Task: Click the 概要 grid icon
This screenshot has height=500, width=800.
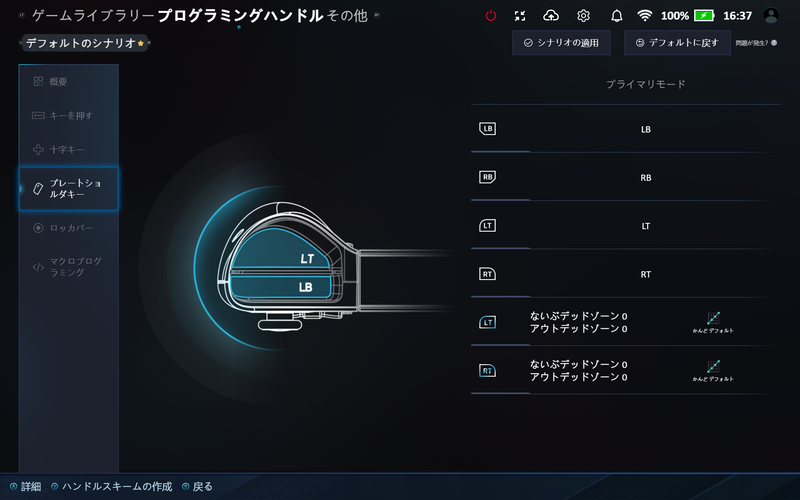Action: point(38,81)
